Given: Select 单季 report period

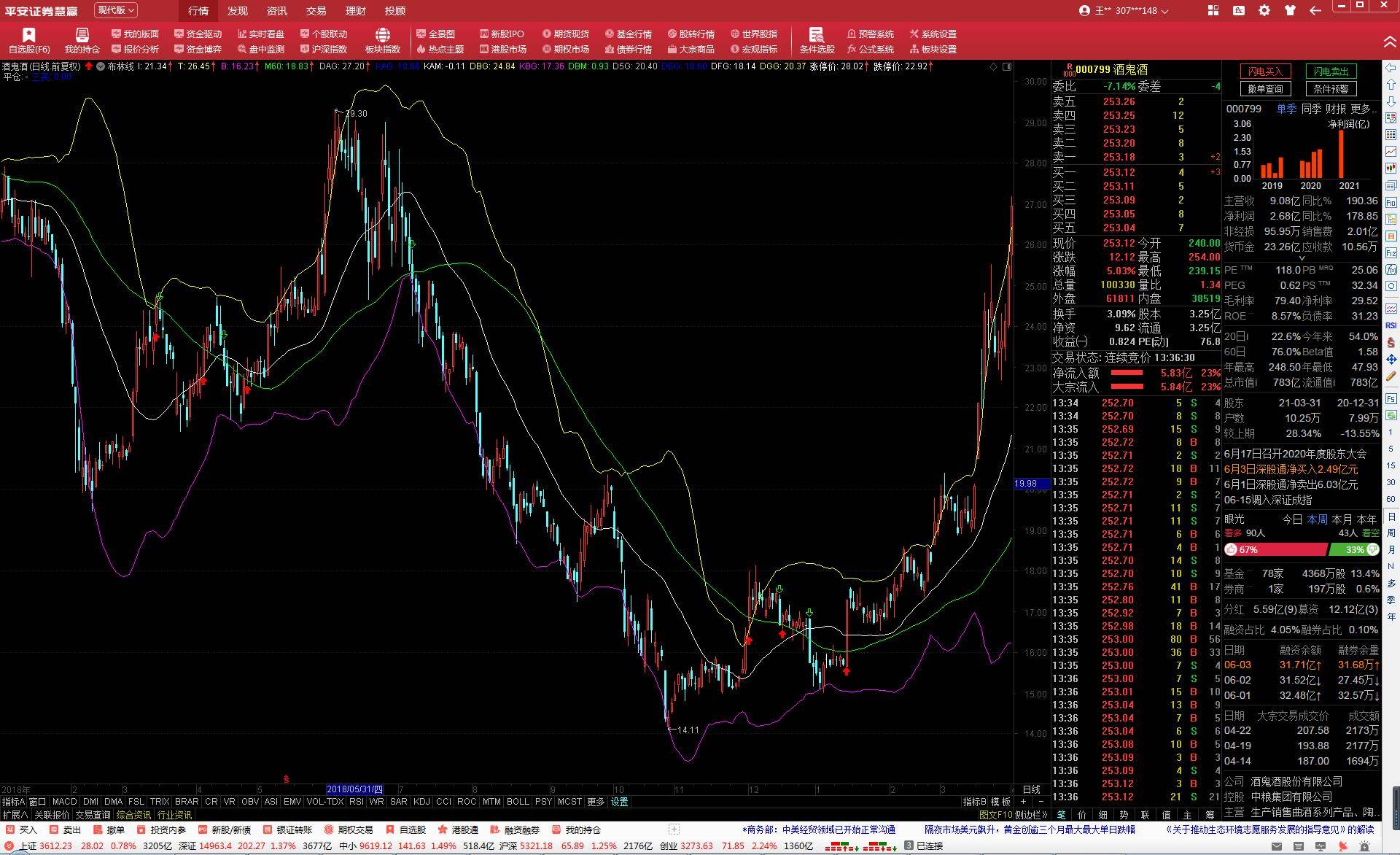Looking at the screenshot, I should tap(1286, 109).
